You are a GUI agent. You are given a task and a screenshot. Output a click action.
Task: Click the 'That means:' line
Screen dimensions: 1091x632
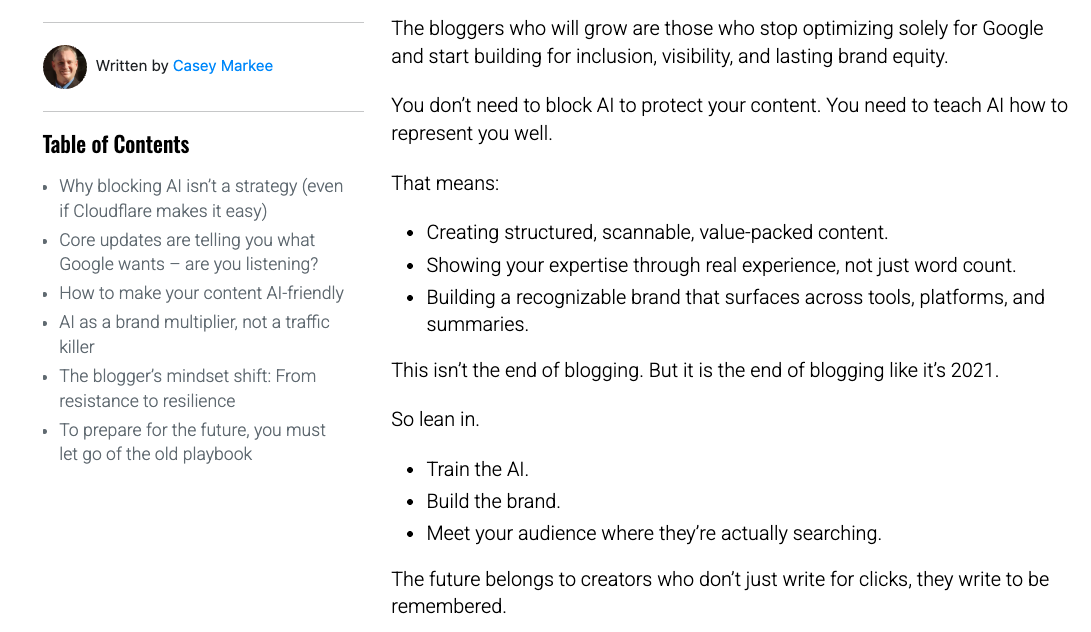pos(445,184)
